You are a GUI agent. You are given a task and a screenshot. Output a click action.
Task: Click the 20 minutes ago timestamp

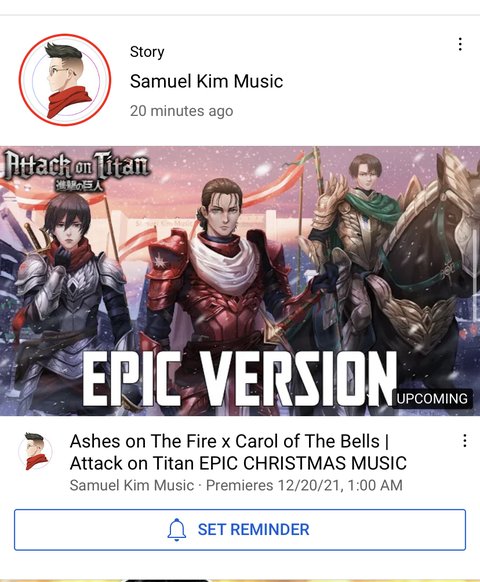pos(182,111)
